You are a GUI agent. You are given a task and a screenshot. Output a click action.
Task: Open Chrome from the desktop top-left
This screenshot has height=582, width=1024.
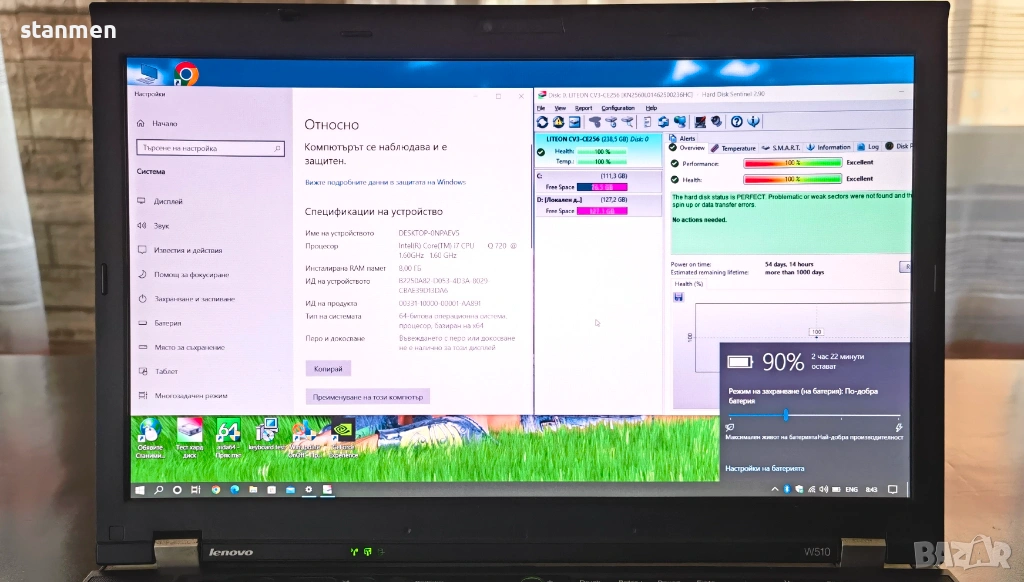click(x=186, y=74)
